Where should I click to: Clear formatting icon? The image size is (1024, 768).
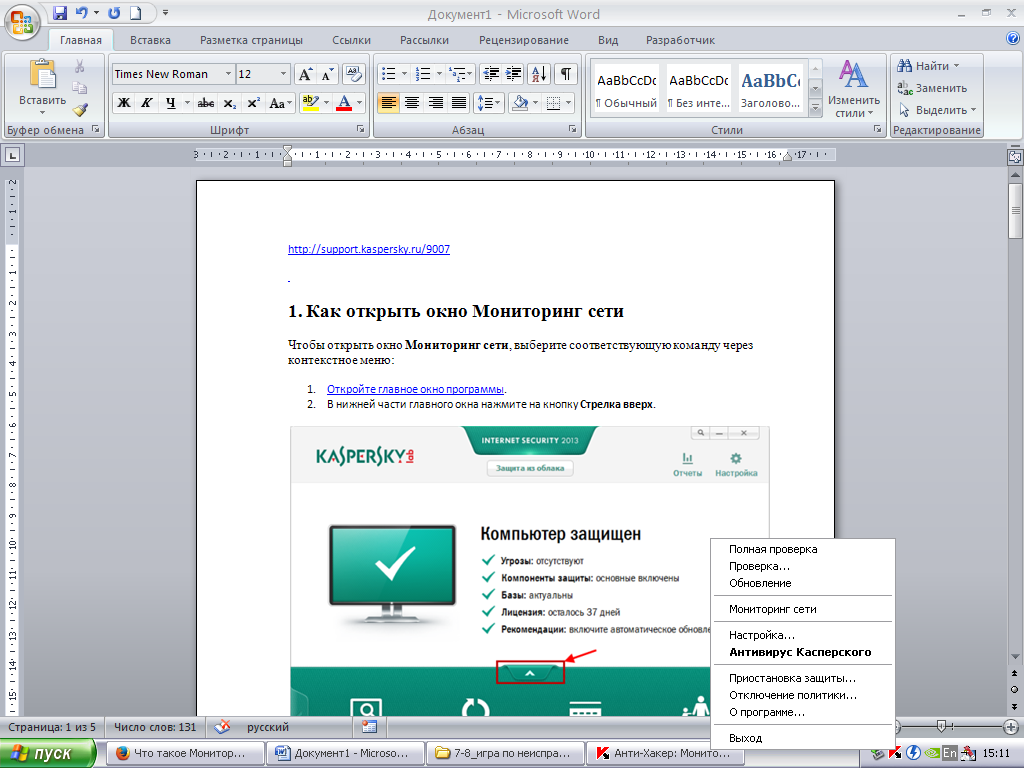(353, 74)
